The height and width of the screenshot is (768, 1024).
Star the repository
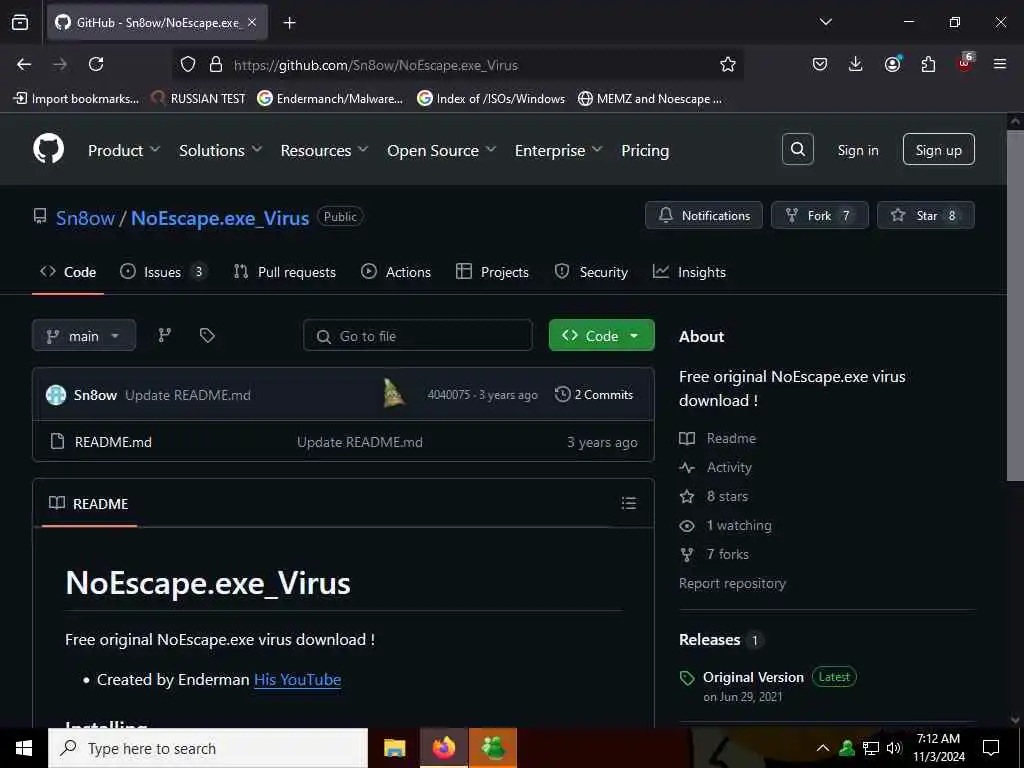pos(925,216)
